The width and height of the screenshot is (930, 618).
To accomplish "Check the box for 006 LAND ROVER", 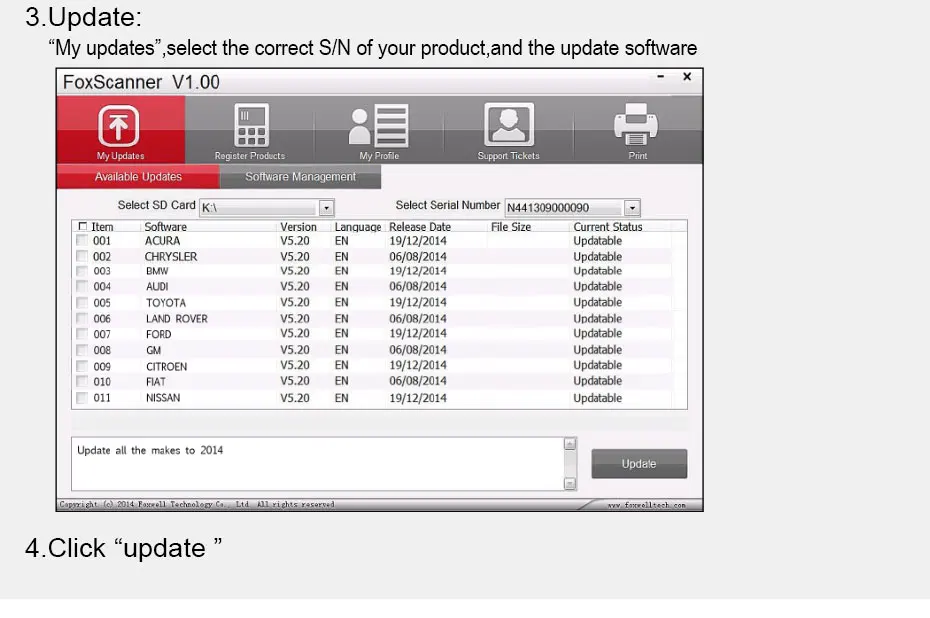I will (x=82, y=318).
